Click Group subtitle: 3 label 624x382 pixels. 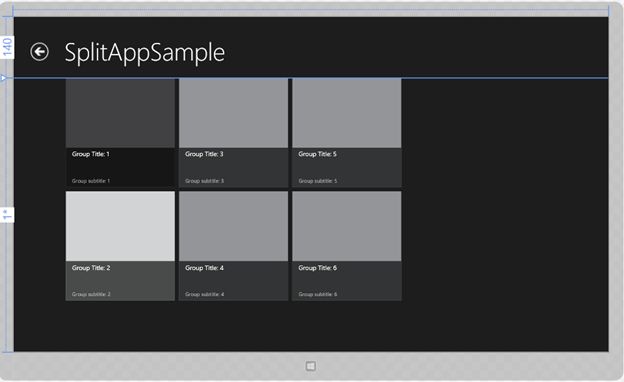tap(204, 181)
